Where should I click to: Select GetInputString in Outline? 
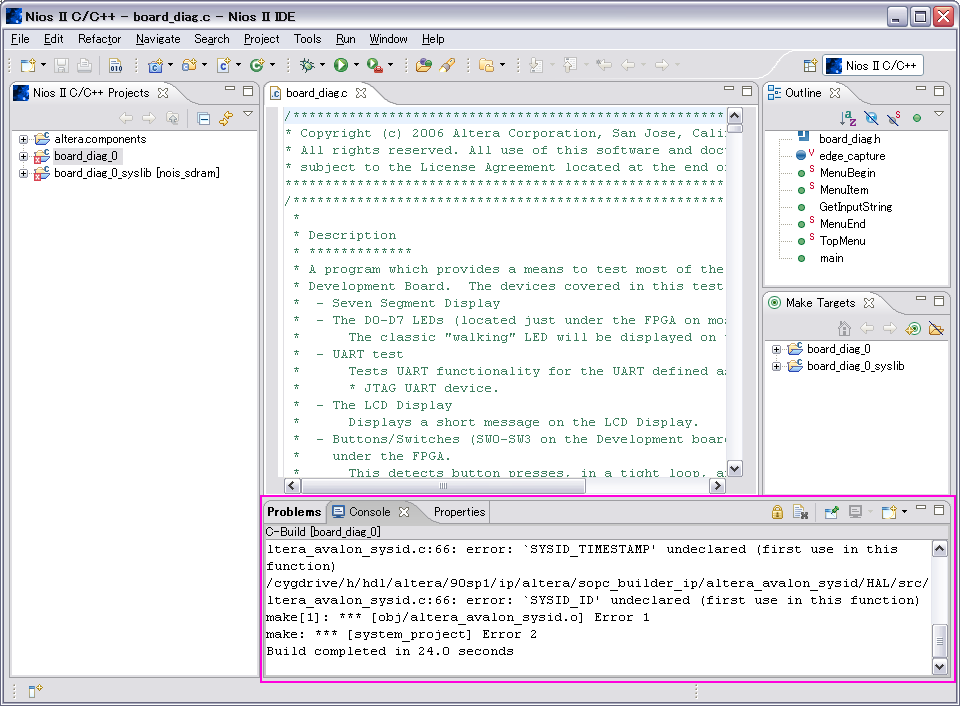[855, 207]
